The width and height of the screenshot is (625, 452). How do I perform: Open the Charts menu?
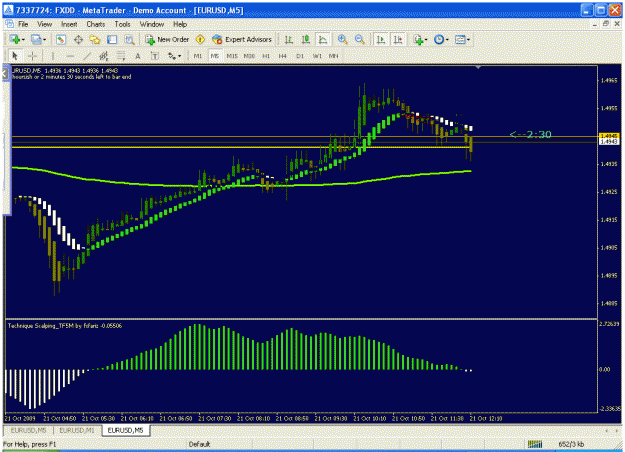[96, 24]
